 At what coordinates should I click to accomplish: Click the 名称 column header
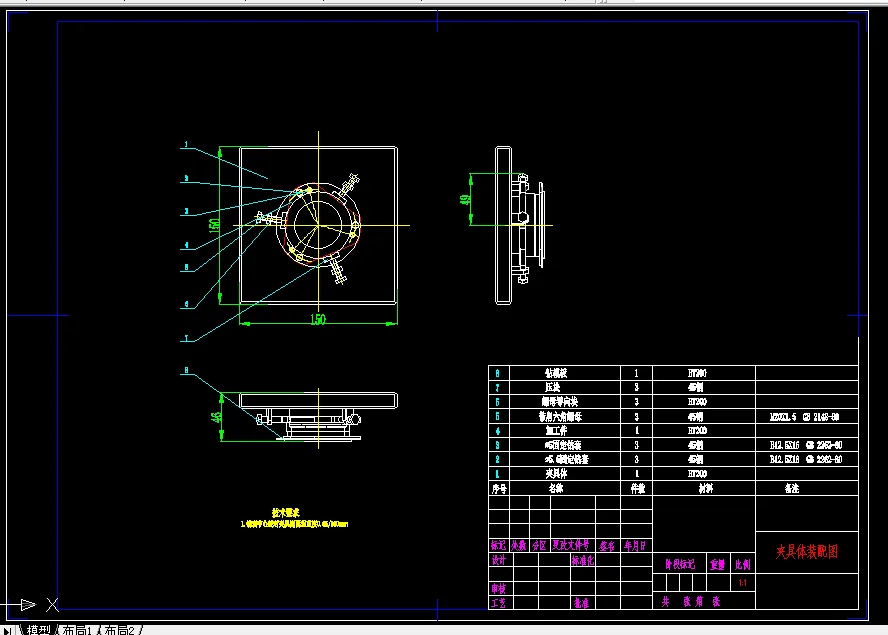[556, 488]
